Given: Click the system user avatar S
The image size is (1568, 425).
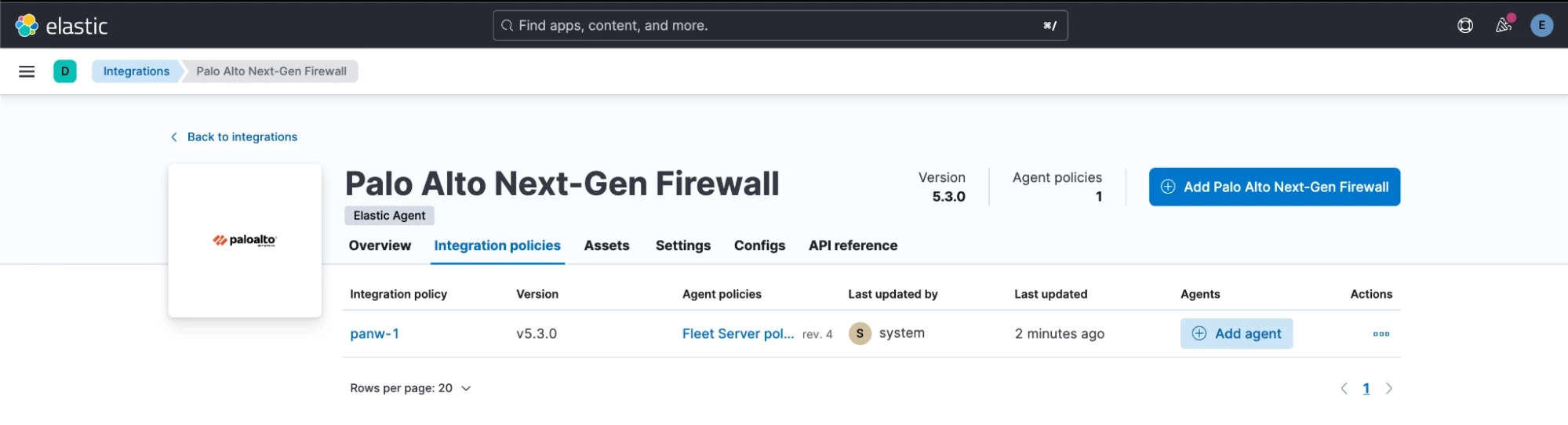Looking at the screenshot, I should [x=860, y=334].
